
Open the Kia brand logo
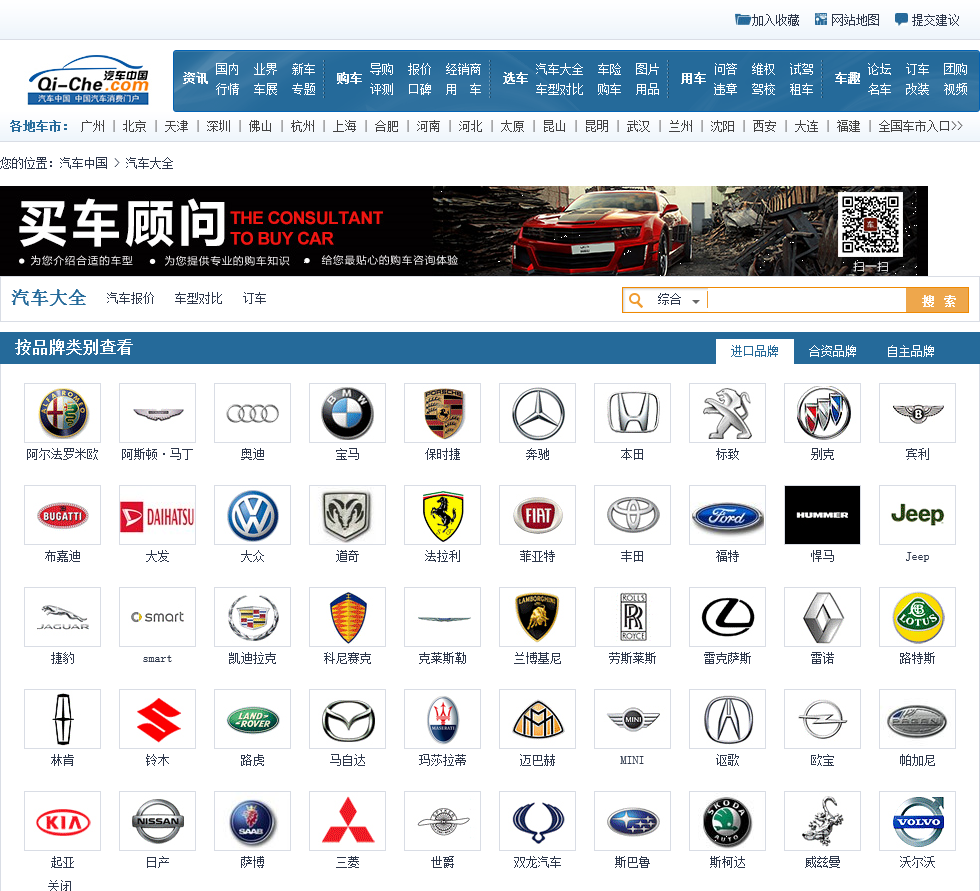click(x=62, y=821)
